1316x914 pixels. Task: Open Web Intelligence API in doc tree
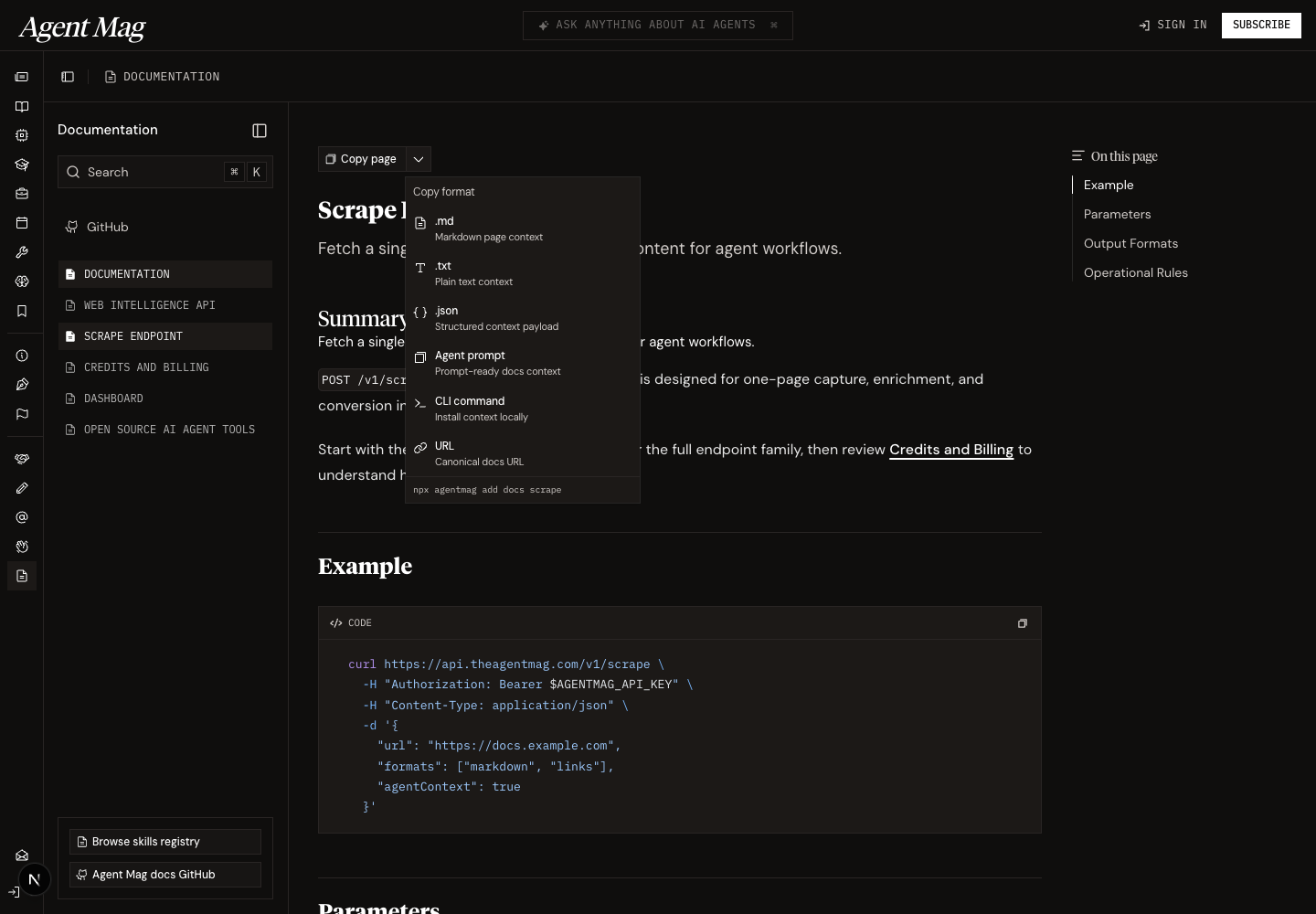(150, 305)
